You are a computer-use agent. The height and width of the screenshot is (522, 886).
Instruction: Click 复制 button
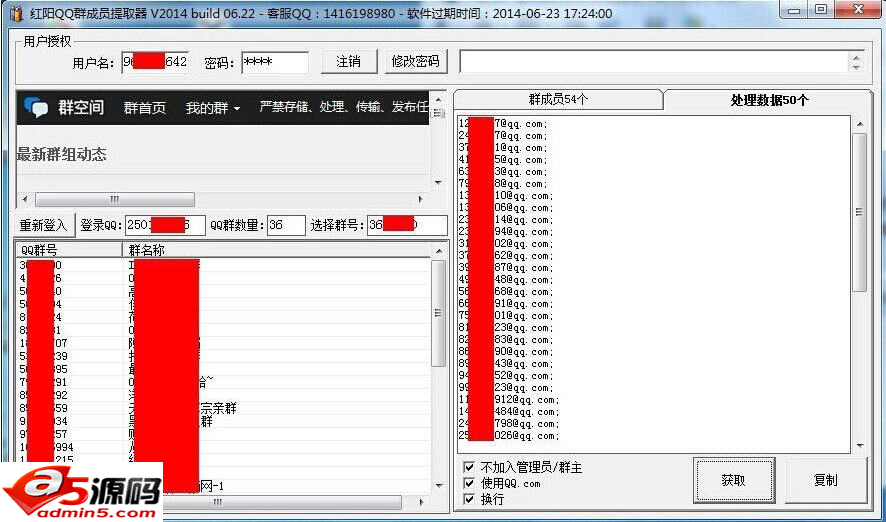pyautogui.click(x=826, y=481)
